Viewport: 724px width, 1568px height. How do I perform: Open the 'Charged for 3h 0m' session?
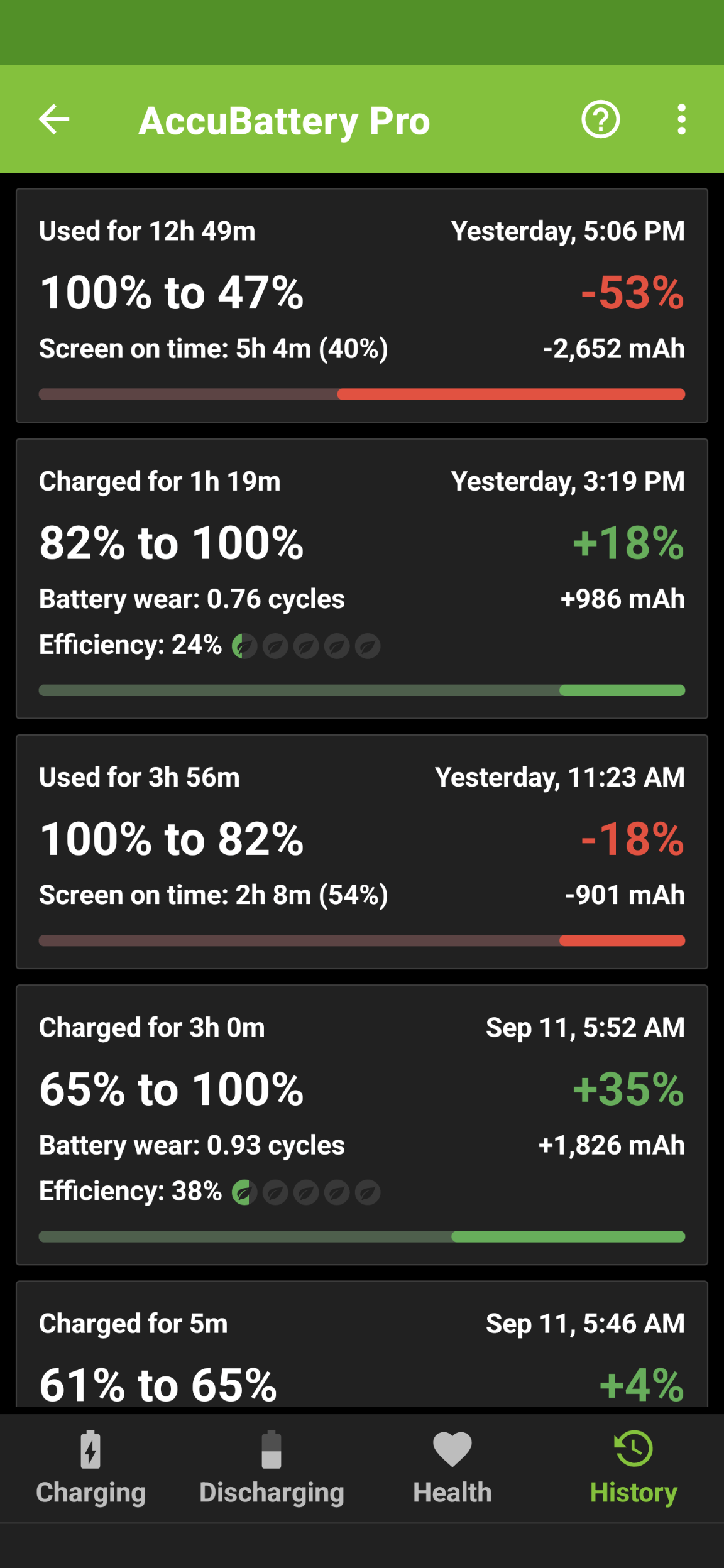point(362,1125)
